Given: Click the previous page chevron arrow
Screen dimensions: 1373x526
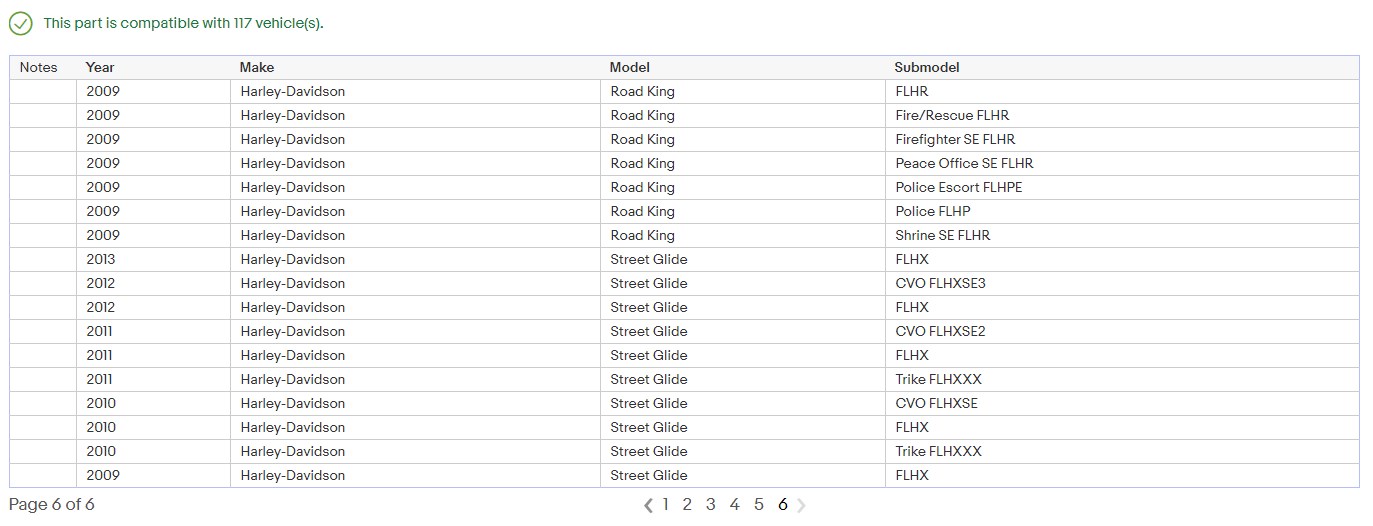Looking at the screenshot, I should click(x=649, y=505).
